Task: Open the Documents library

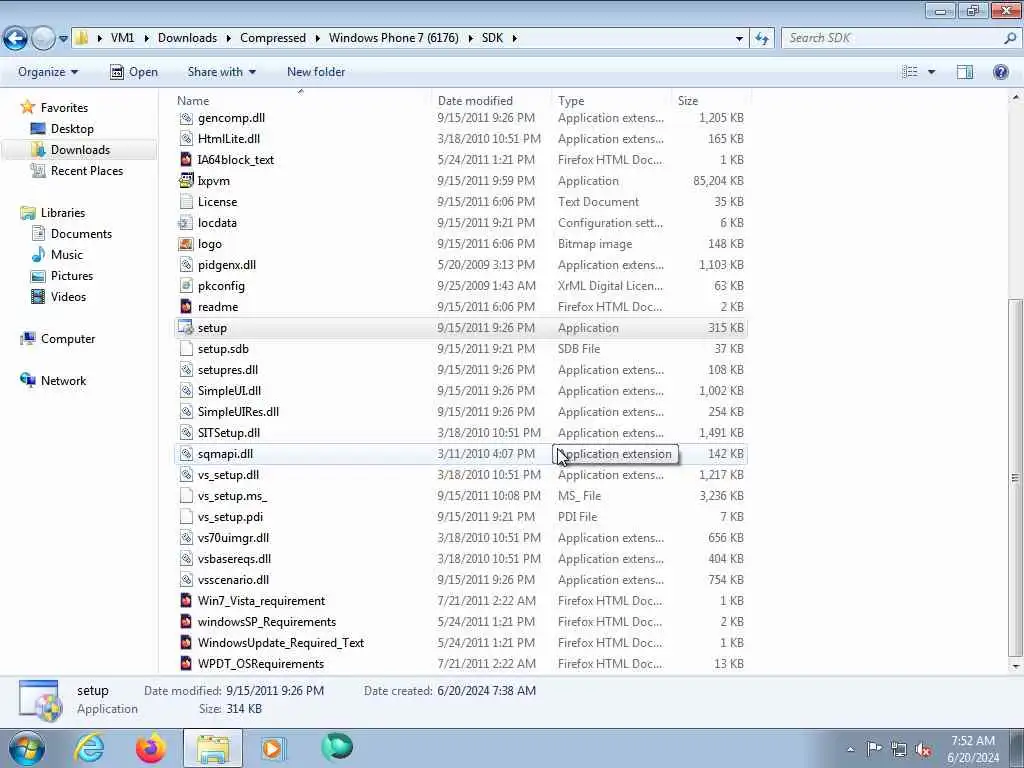Action: [81, 234]
